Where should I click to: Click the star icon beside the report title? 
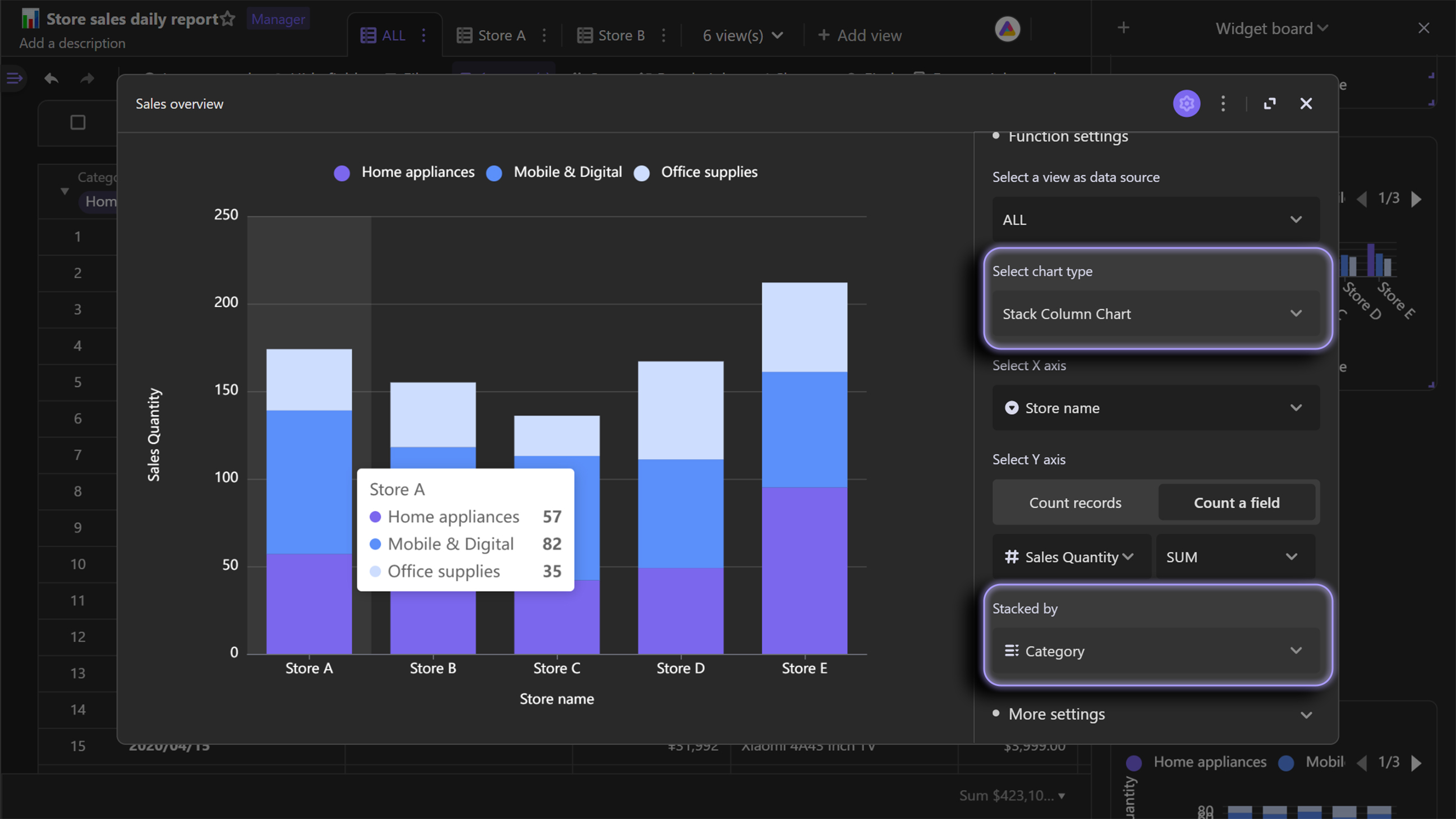[x=228, y=19]
